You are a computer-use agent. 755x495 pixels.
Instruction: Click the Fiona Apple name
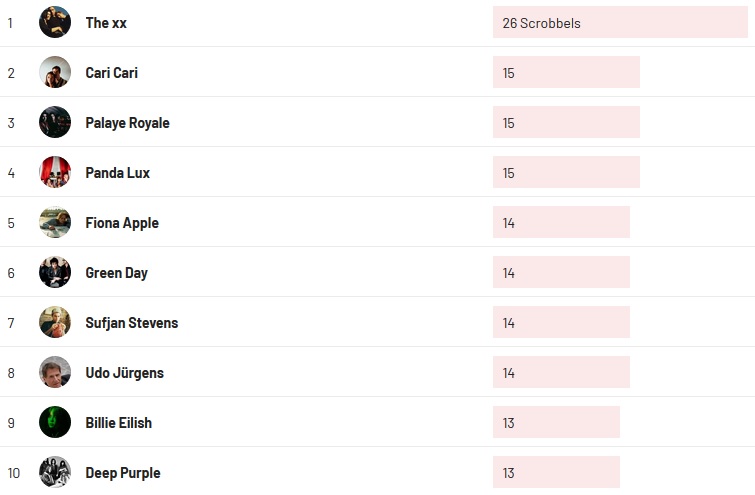[x=122, y=223]
